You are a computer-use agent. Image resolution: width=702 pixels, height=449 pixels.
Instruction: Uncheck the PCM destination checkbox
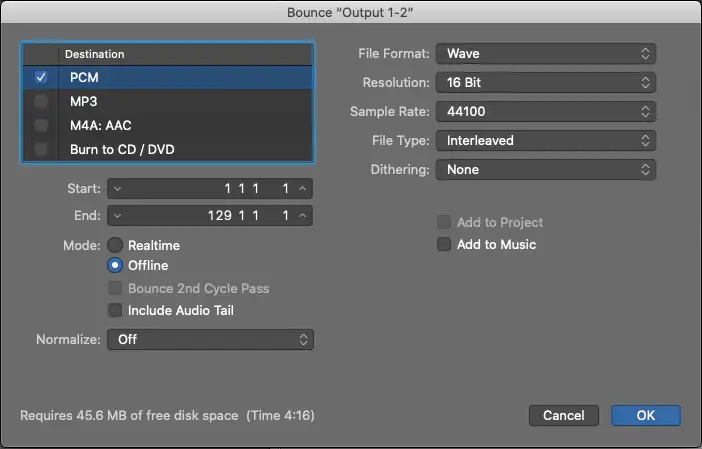(x=41, y=77)
